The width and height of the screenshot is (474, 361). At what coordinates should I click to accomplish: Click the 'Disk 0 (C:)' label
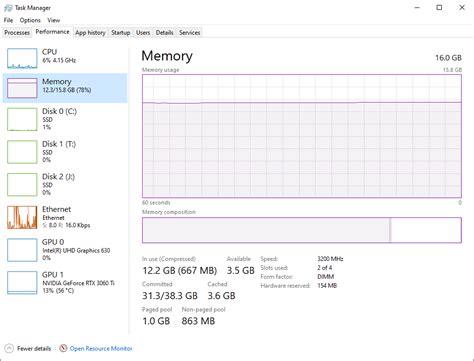59,111
